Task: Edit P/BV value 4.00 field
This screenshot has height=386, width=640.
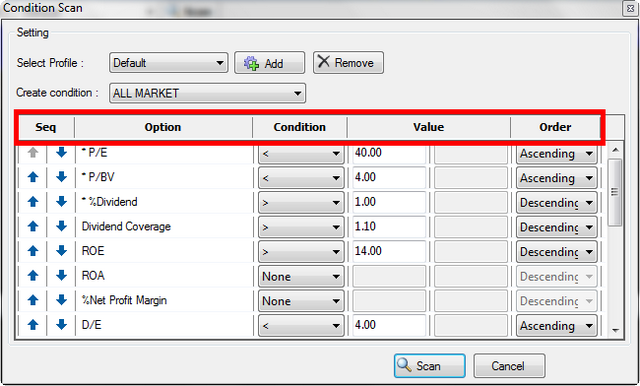Action: click(389, 178)
